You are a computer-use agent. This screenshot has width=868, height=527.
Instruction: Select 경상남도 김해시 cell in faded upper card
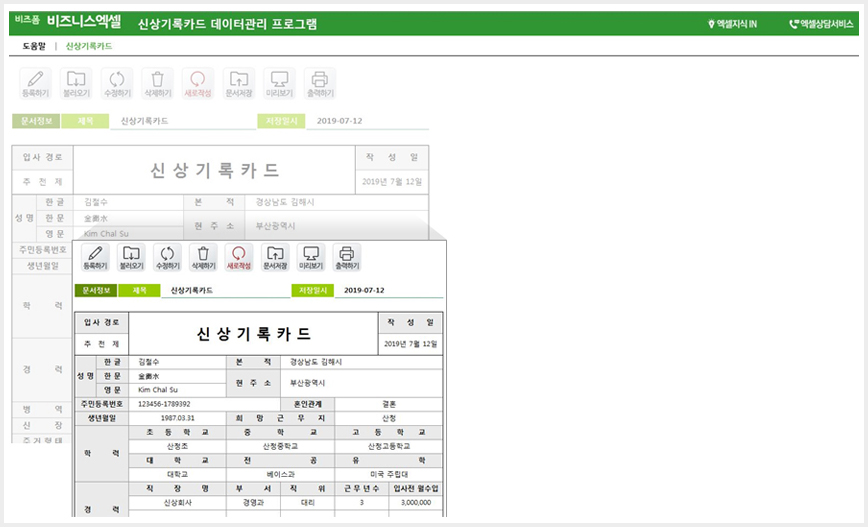point(337,203)
